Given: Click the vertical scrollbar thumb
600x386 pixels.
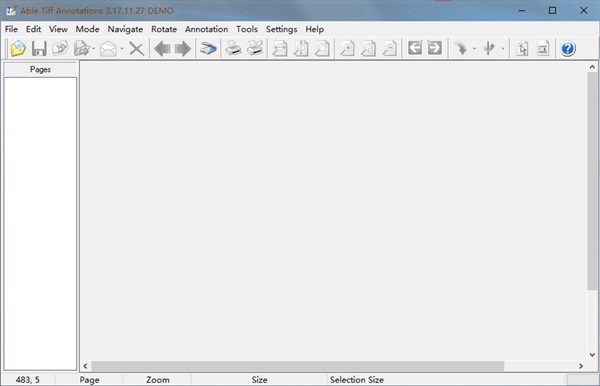Looking at the screenshot, I should (592, 181).
